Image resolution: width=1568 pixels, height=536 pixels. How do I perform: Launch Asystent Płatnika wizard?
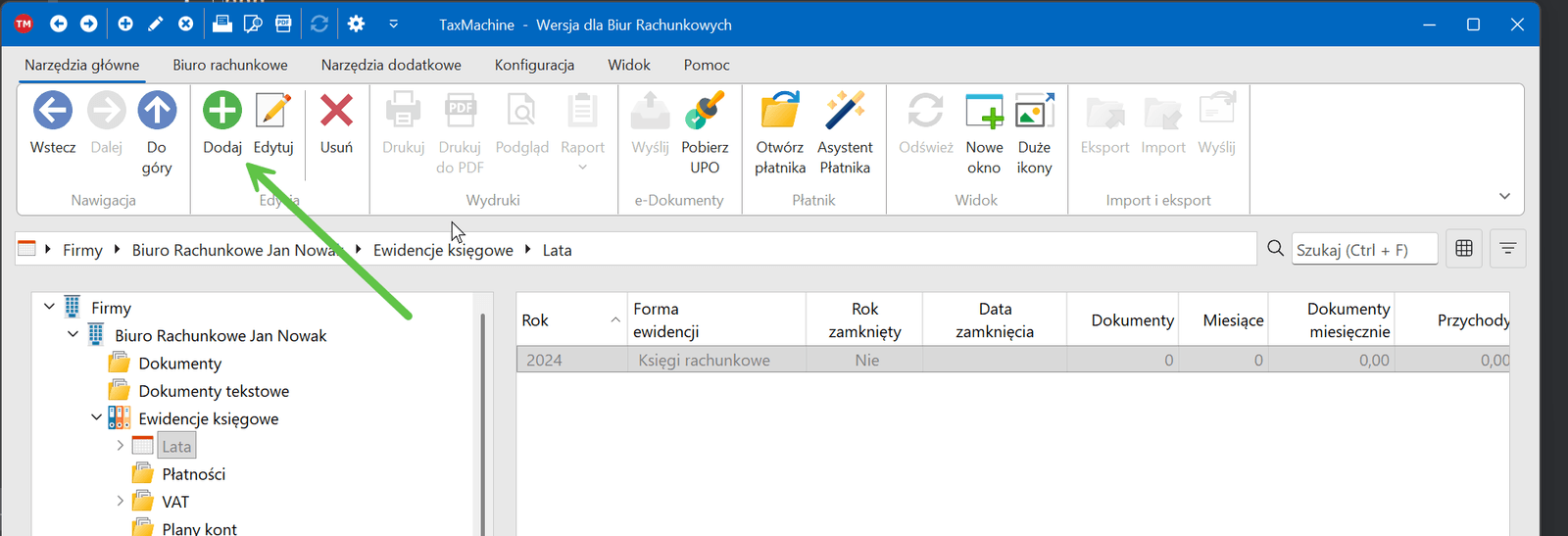tap(845, 111)
